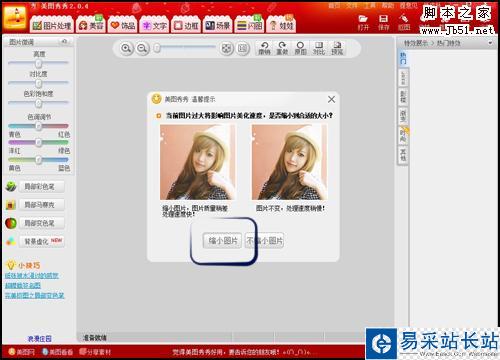The width and height of the screenshot is (500, 360).
Task: Adjust the 对比度 slider handle
Action: tap(39, 83)
